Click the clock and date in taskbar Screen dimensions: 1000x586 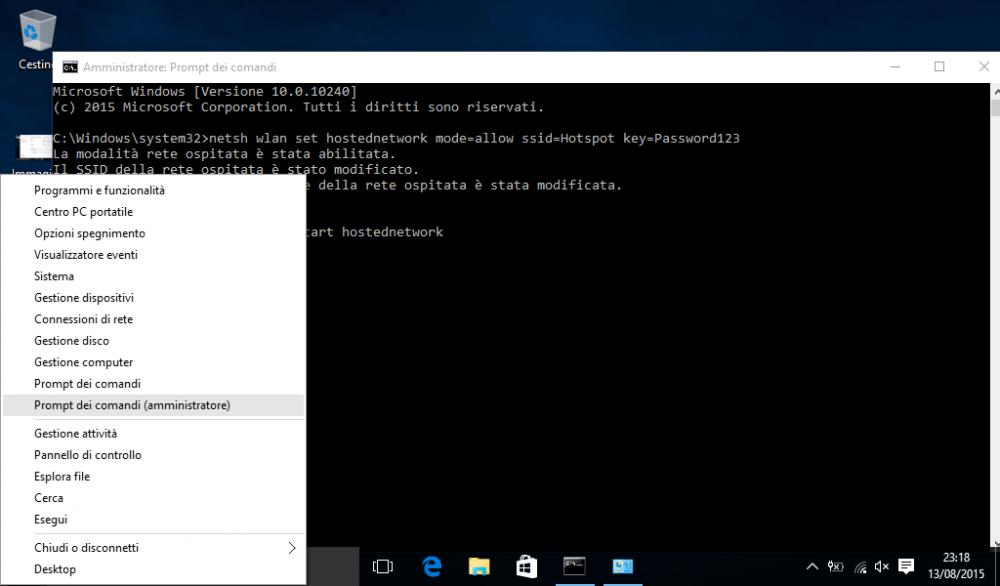956,566
